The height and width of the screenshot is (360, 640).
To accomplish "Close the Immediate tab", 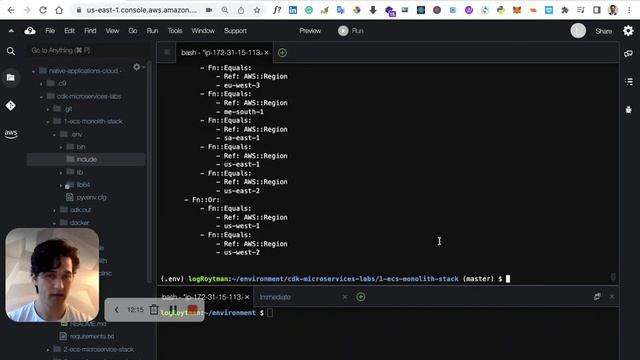I will coord(344,297).
